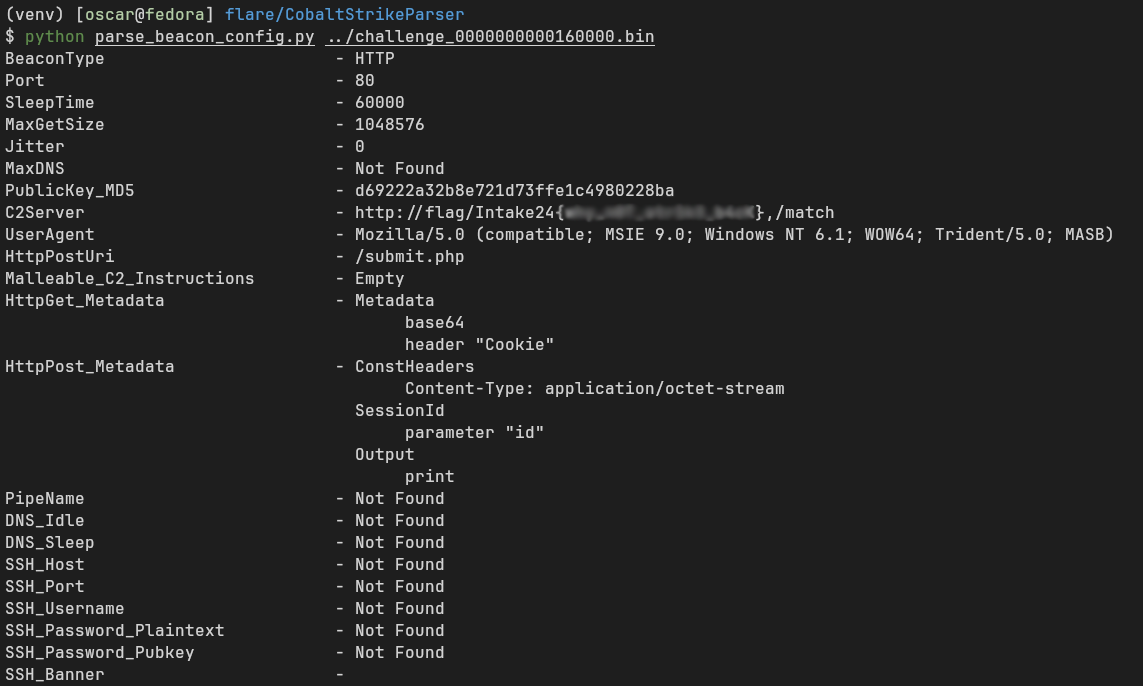Click the SleepTime value 60000
Image resolution: width=1143 pixels, height=686 pixels.
pos(379,102)
